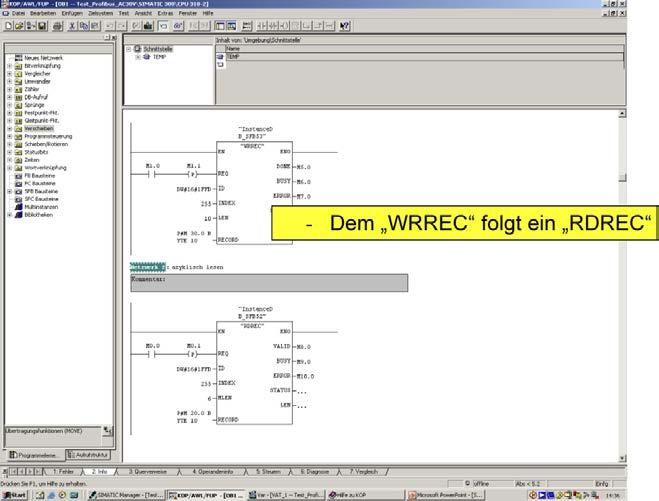
Task: Open the Datei menu
Action: click(18, 13)
